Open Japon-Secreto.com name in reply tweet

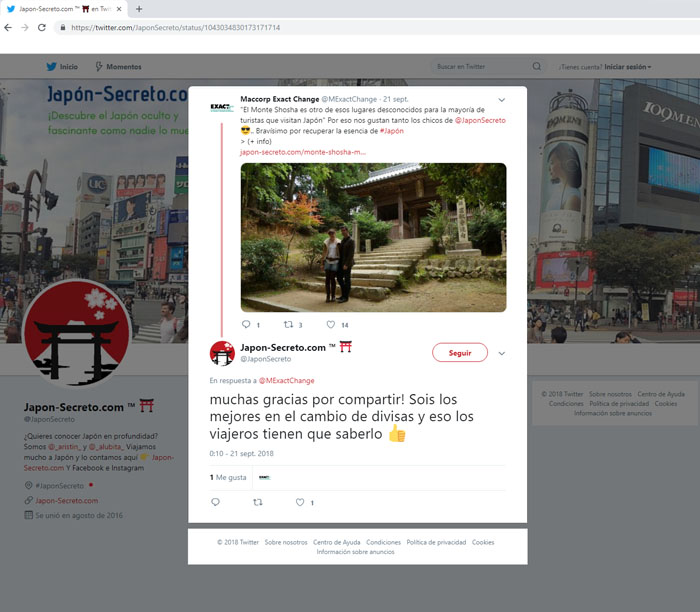283,348
